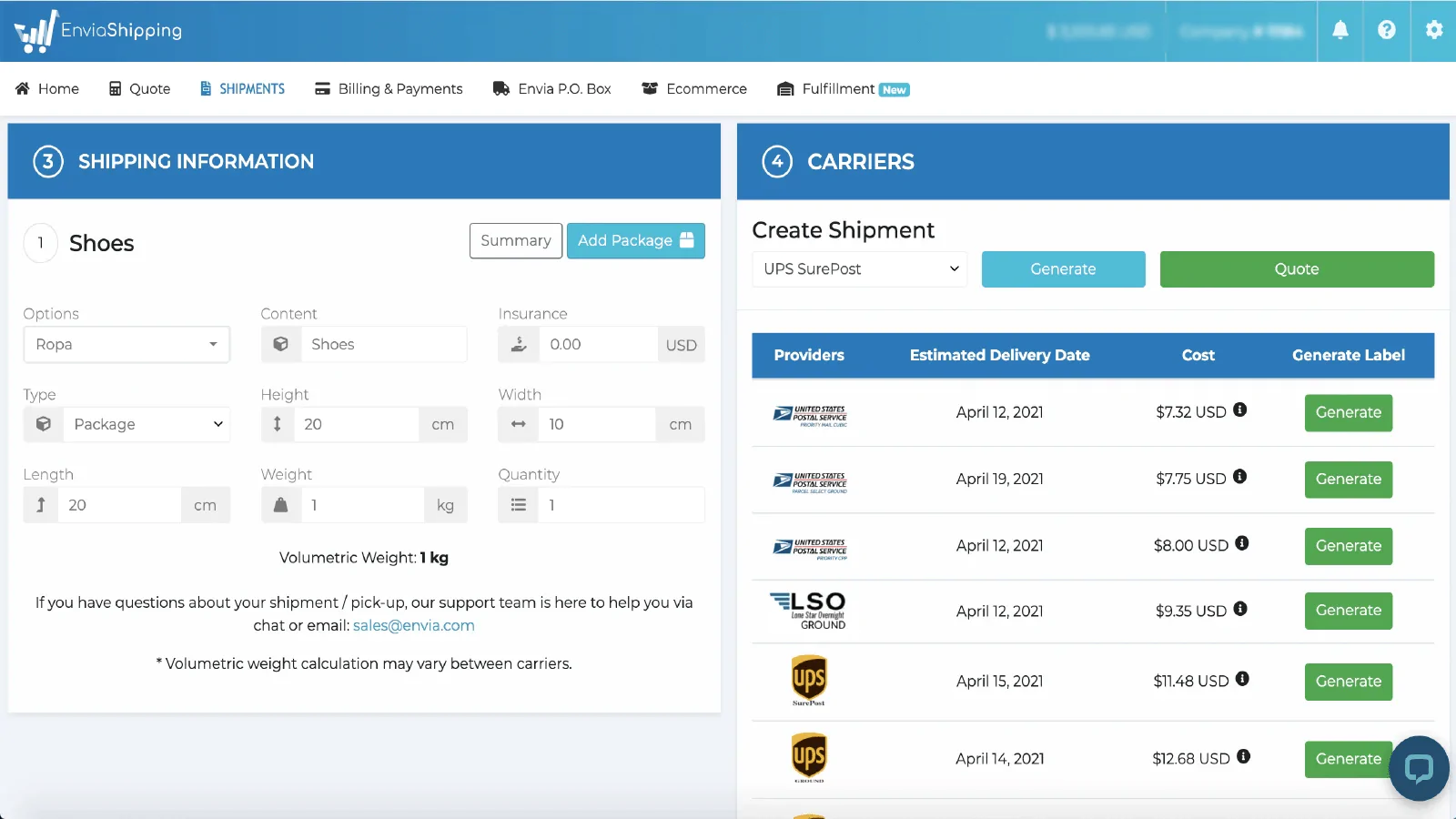The height and width of the screenshot is (819, 1456).
Task: Click the height arrow icon
Action: point(278,424)
